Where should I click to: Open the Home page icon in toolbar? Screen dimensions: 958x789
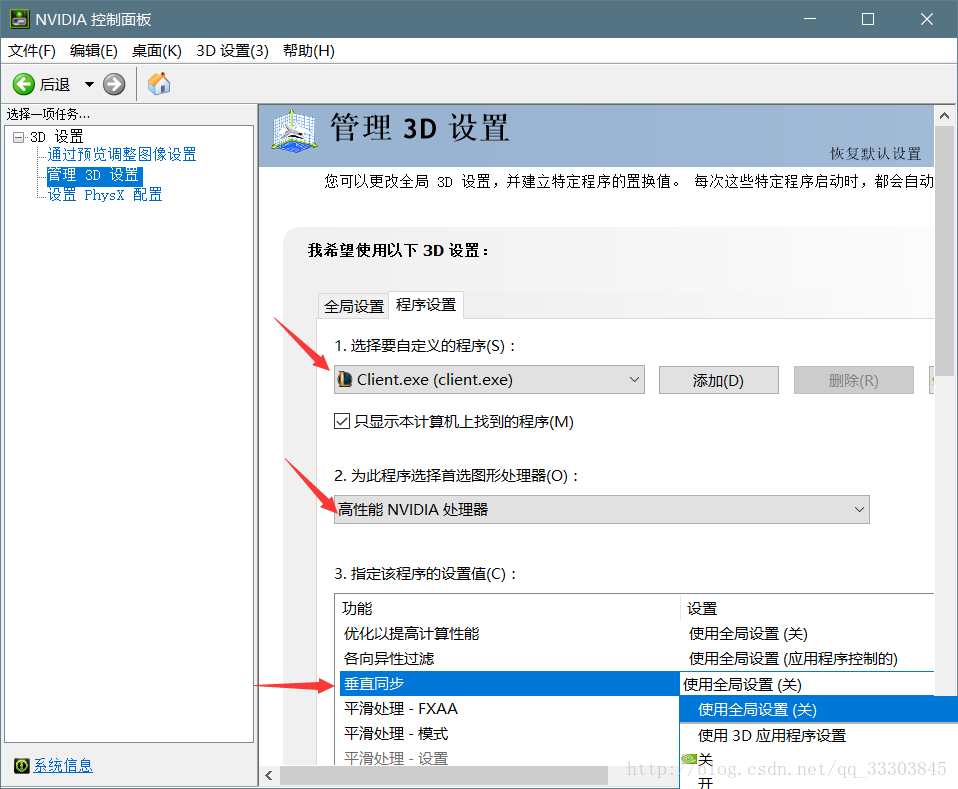click(x=159, y=84)
